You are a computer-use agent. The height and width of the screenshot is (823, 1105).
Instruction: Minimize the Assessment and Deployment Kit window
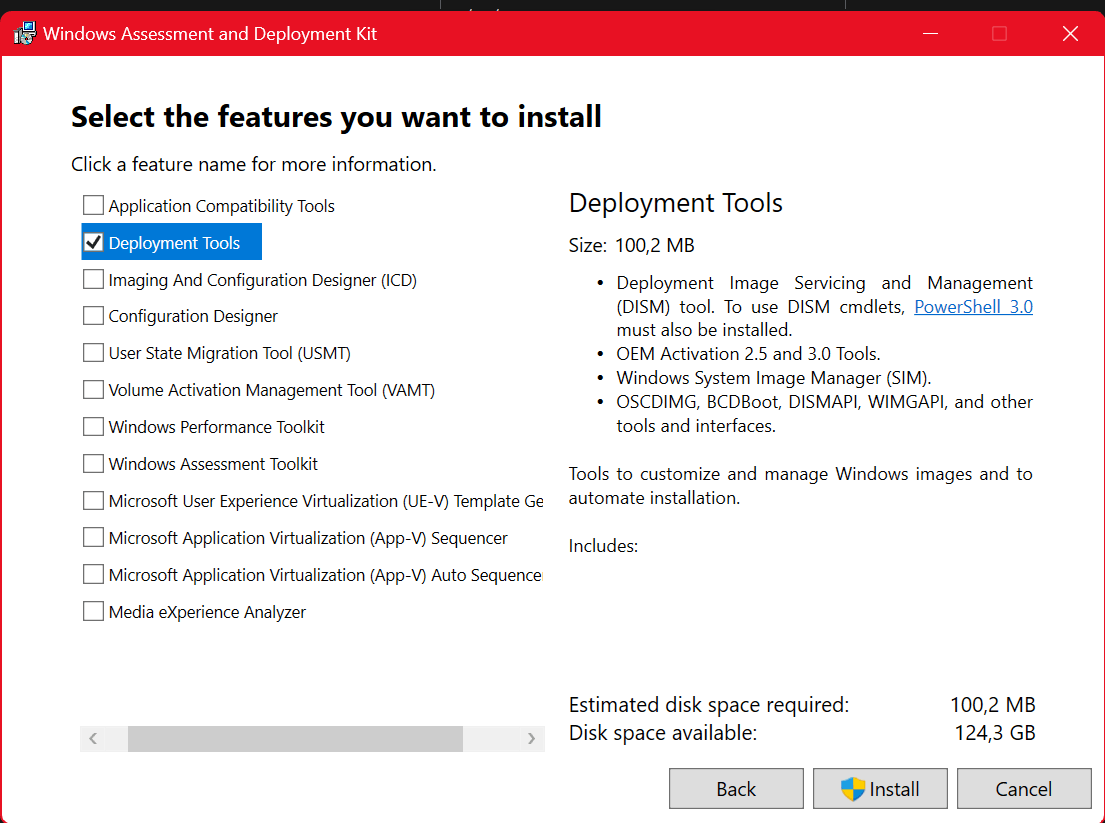[x=930, y=33]
